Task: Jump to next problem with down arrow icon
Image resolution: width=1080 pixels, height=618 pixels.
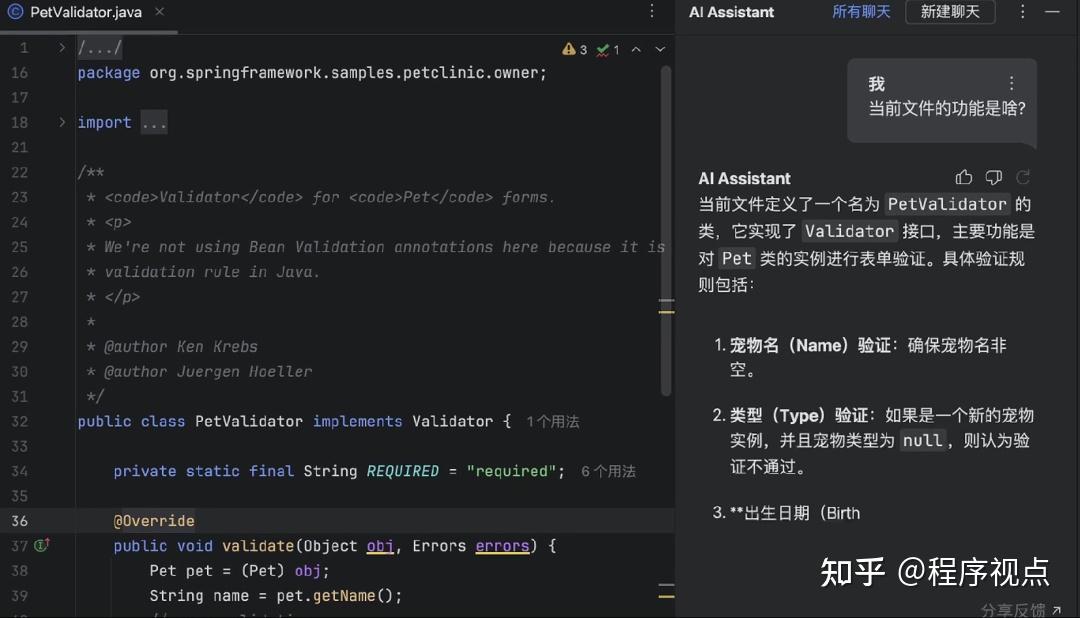Action: coord(658,48)
